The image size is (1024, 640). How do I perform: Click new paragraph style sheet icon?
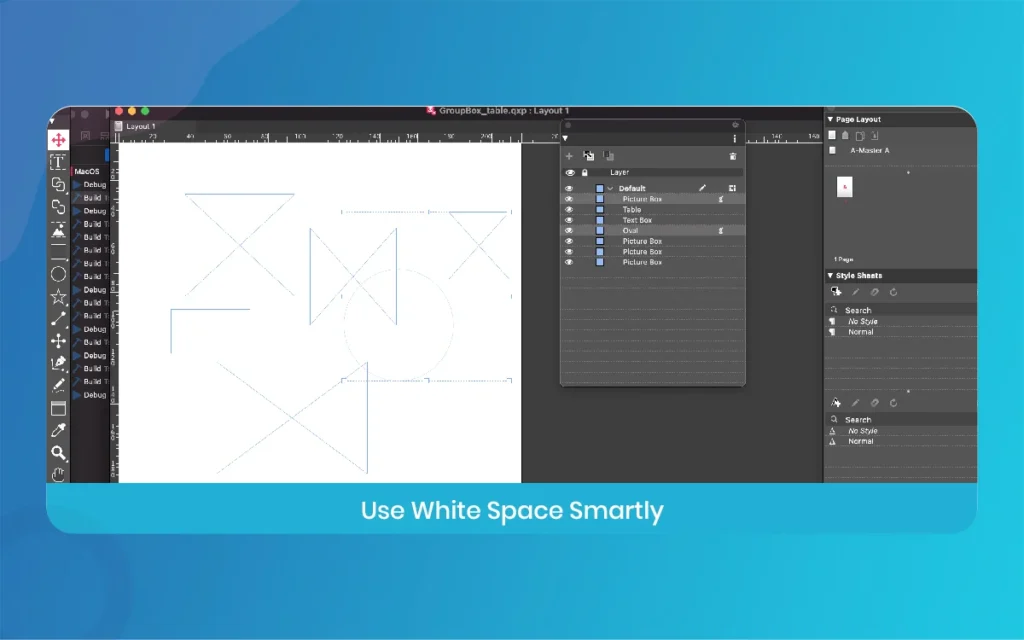(836, 292)
